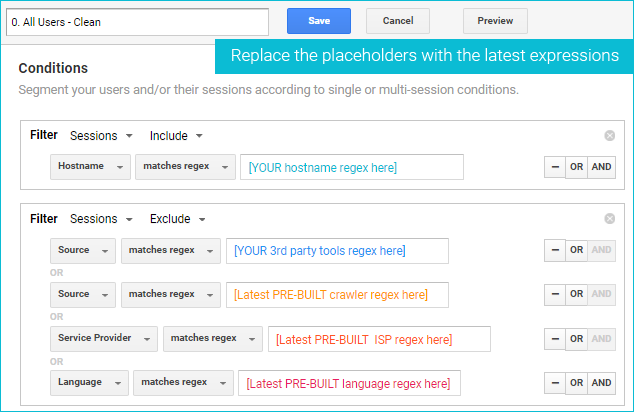The height and width of the screenshot is (412, 634).
Task: Remove the 3rd party tools Source row
Action: [553, 250]
